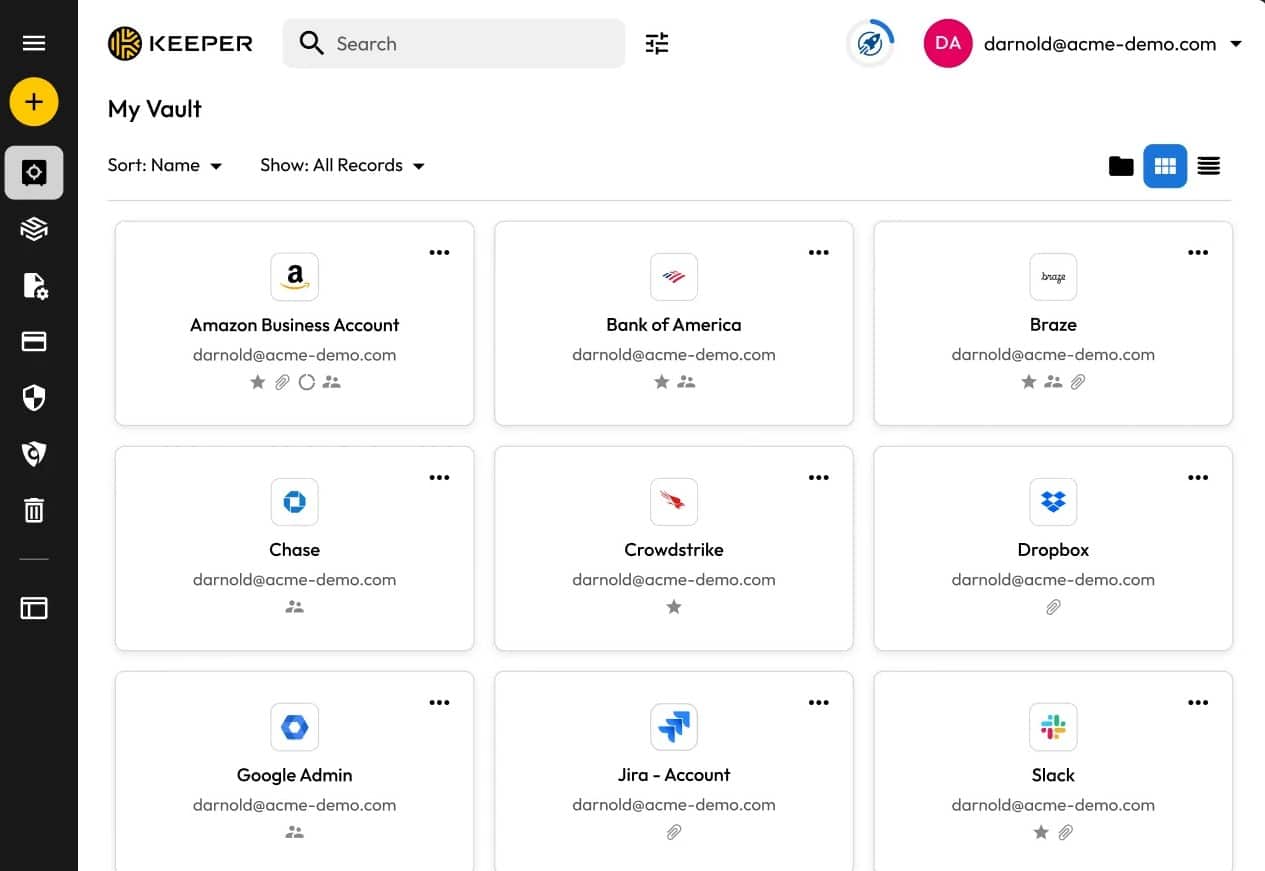This screenshot has height=871, width=1265.
Task: Open options menu on Jira - Account card
Action: tap(819, 702)
